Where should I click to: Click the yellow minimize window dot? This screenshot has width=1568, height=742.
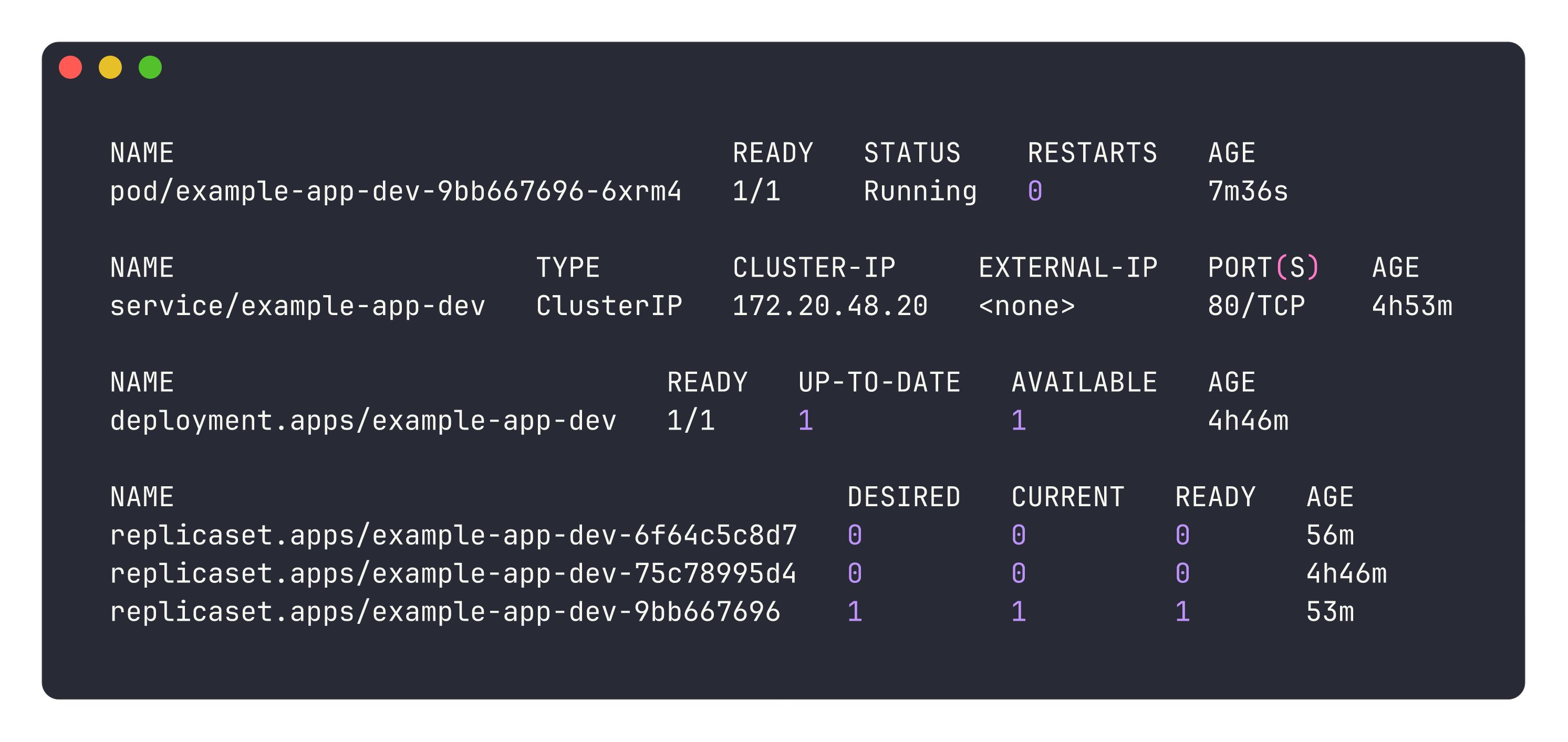(110, 67)
